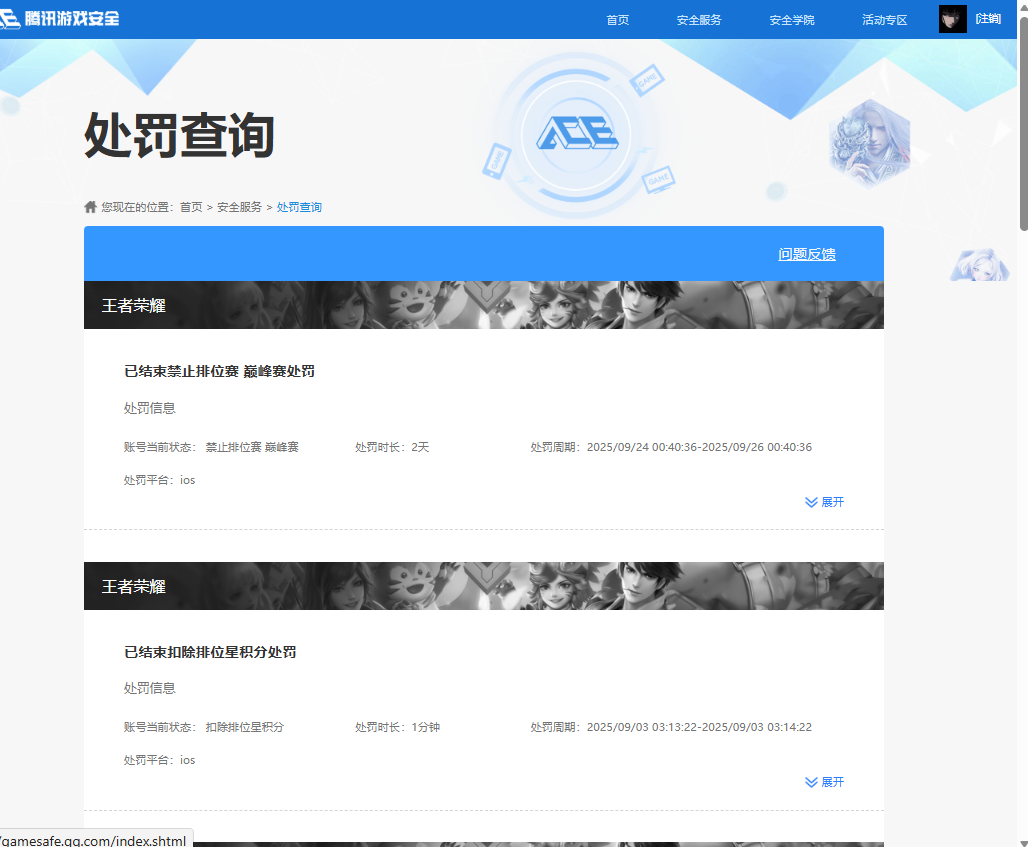Click the ACE circular logo emblem
Viewport: 1028px width, 847px height.
coord(576,136)
